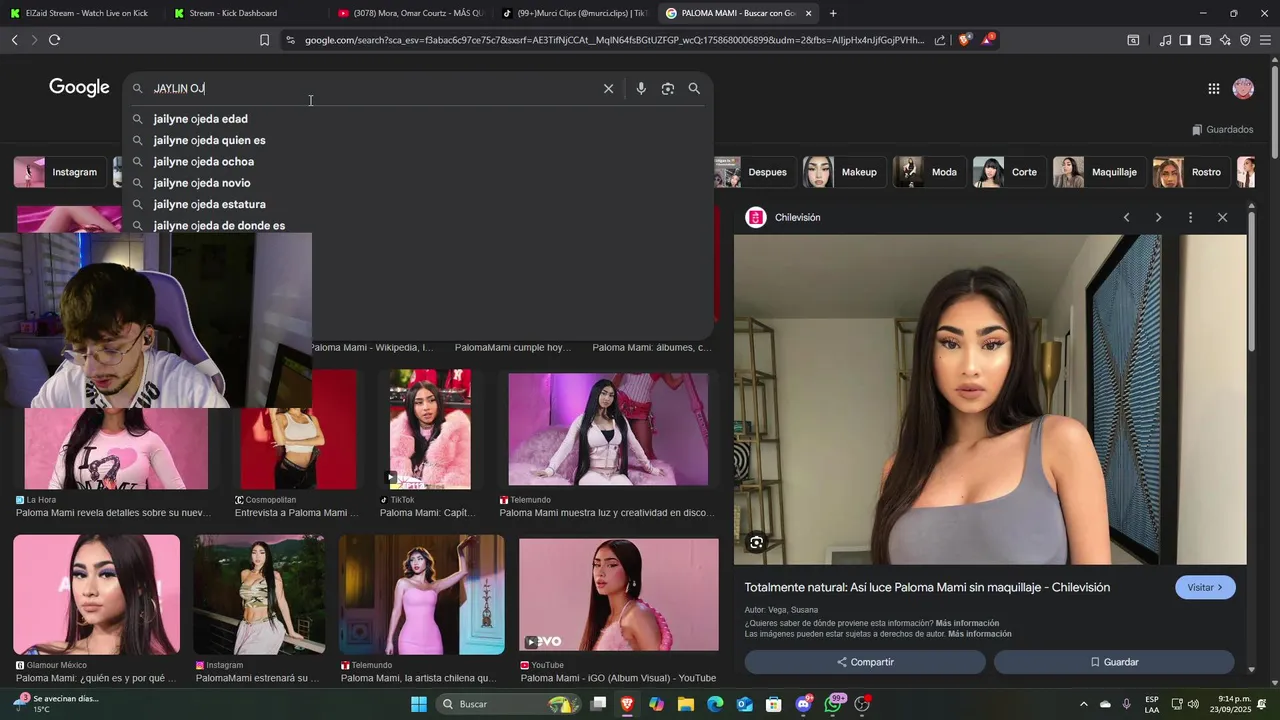Toggle the browser sidebar panel
Image resolution: width=1280 pixels, height=720 pixels.
tap(1185, 40)
